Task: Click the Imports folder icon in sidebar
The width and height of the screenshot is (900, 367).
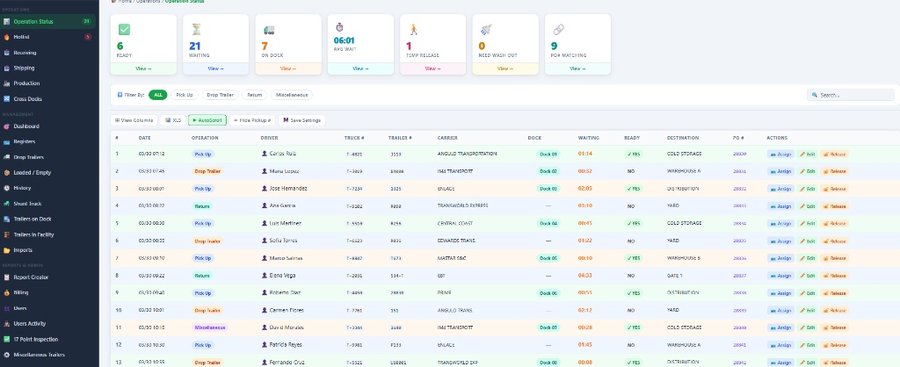Action: (x=7, y=250)
